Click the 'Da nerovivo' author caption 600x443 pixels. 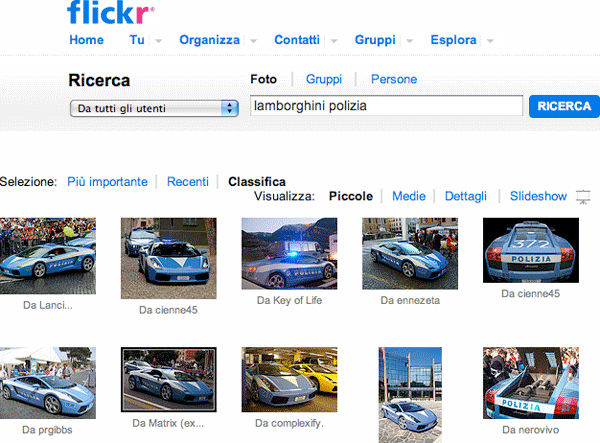click(530, 430)
